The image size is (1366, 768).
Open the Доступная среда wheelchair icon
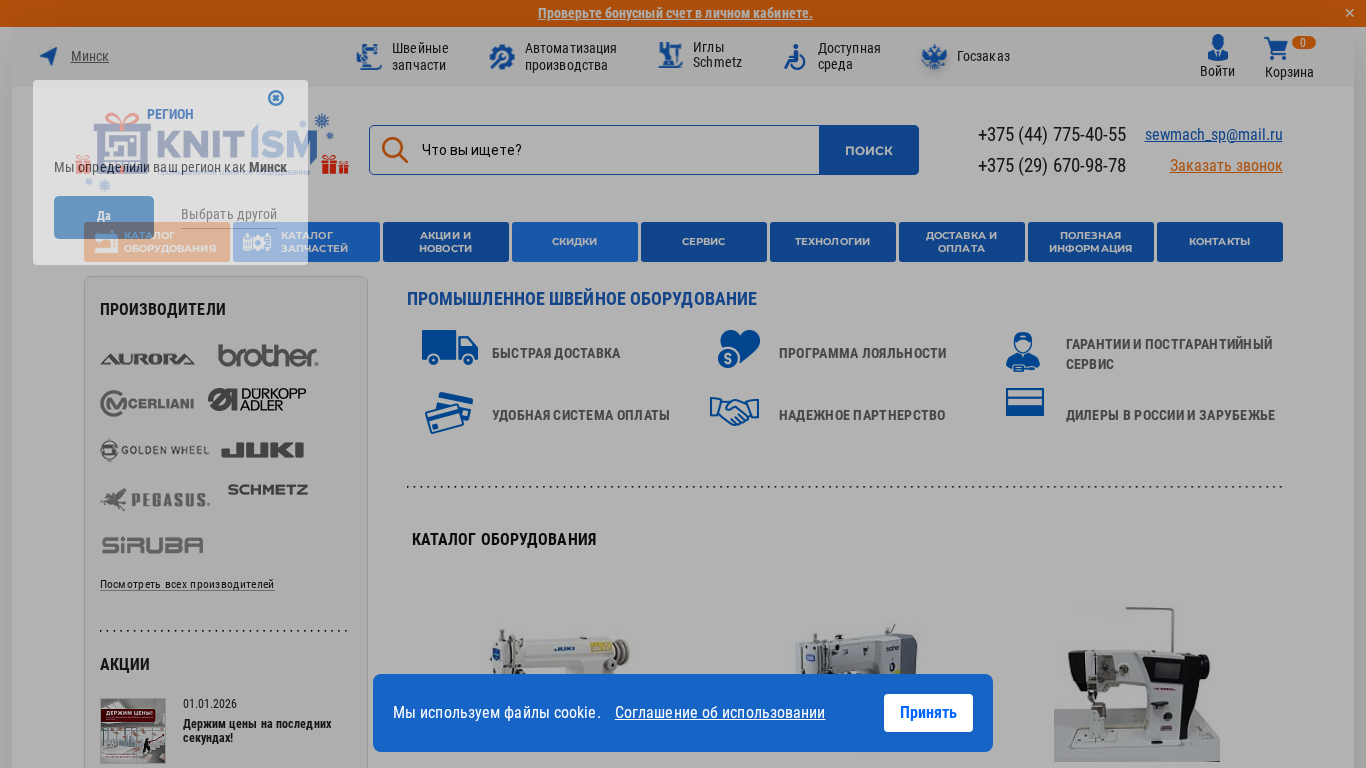coord(795,56)
